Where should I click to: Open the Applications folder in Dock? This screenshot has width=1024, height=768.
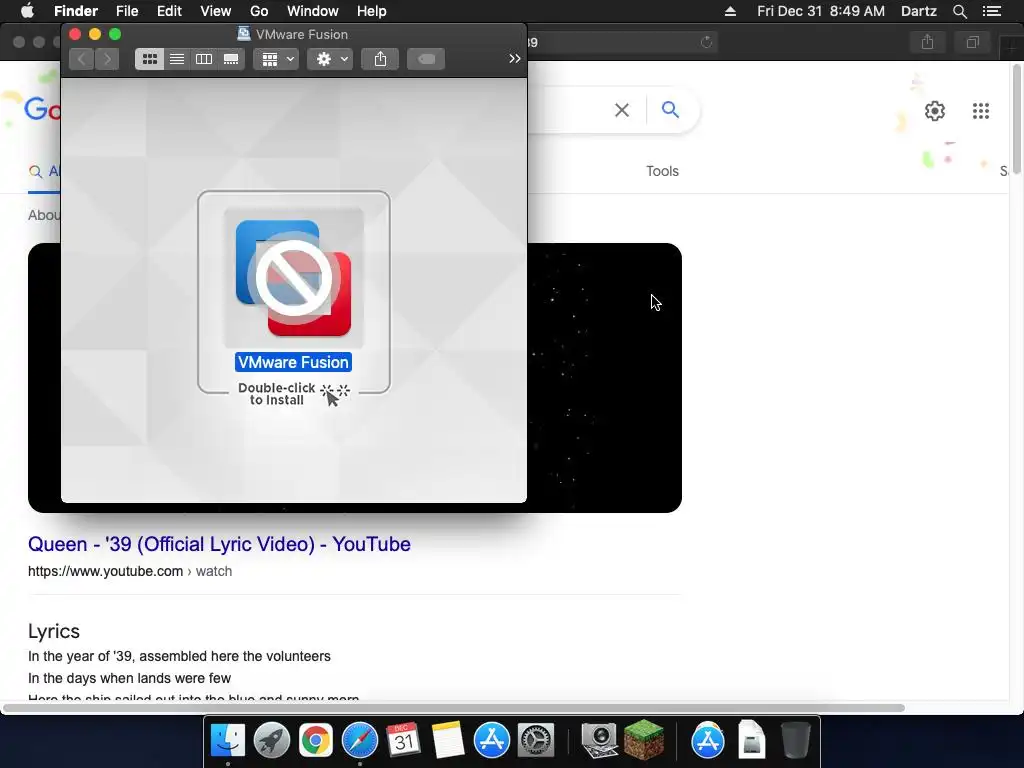[707, 741]
